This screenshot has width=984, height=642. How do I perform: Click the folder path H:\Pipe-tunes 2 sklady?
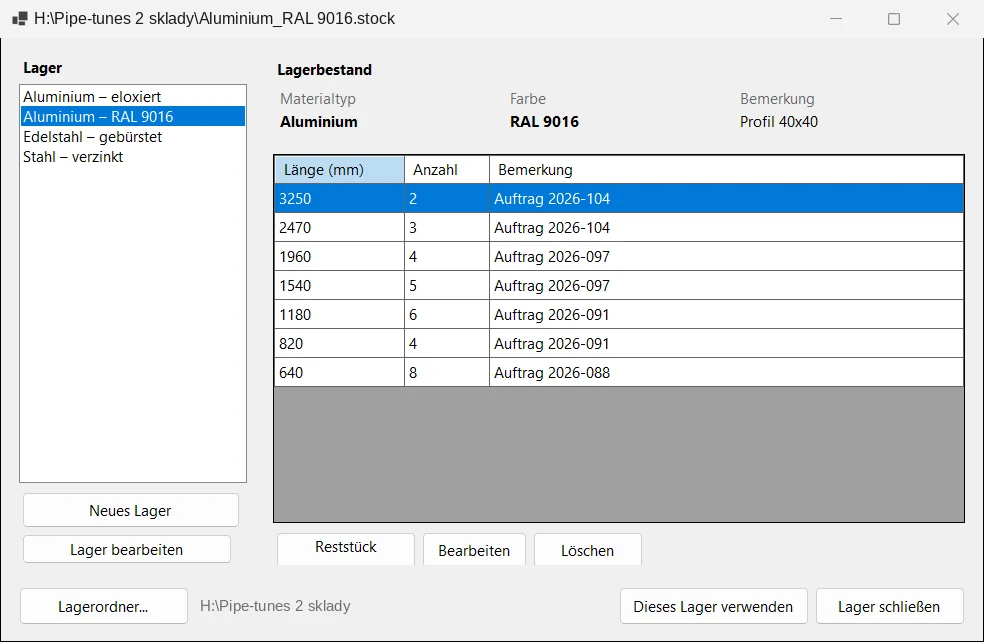(275, 606)
